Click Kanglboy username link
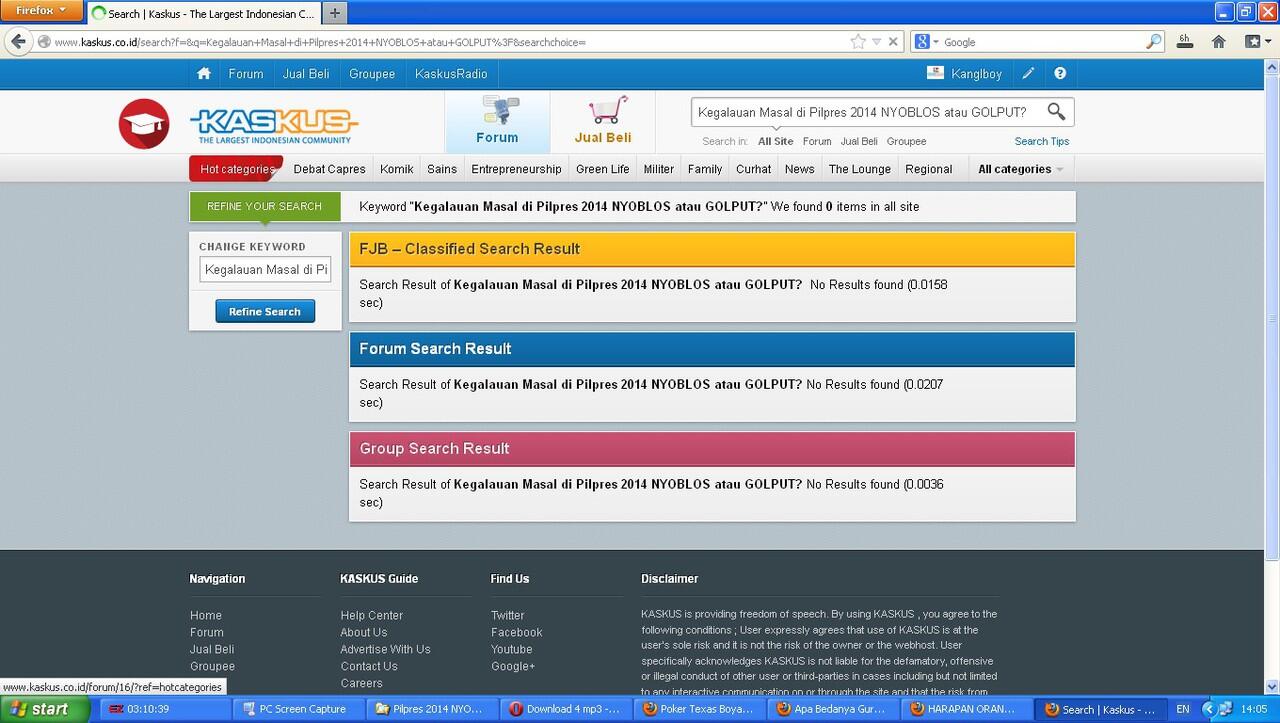 [976, 73]
